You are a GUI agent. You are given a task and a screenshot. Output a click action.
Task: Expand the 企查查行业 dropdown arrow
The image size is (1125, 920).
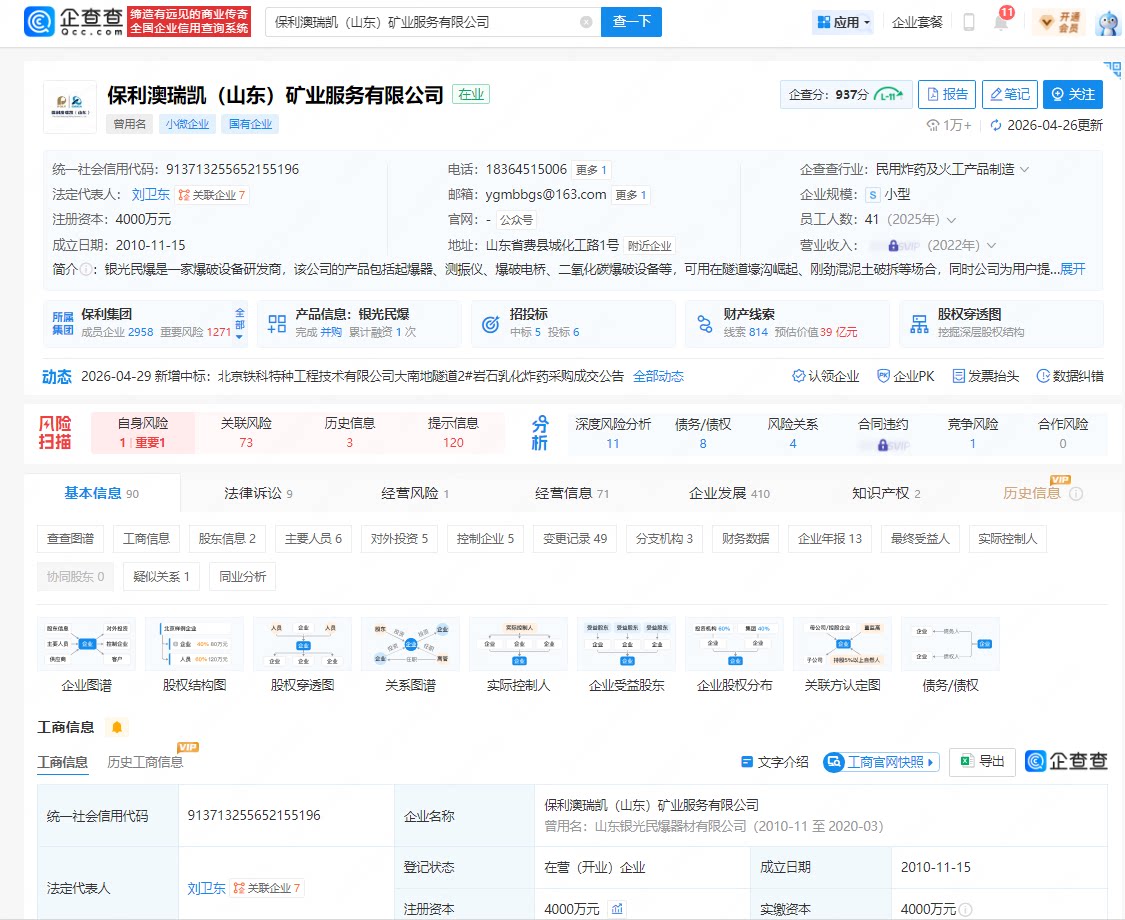1025,169
